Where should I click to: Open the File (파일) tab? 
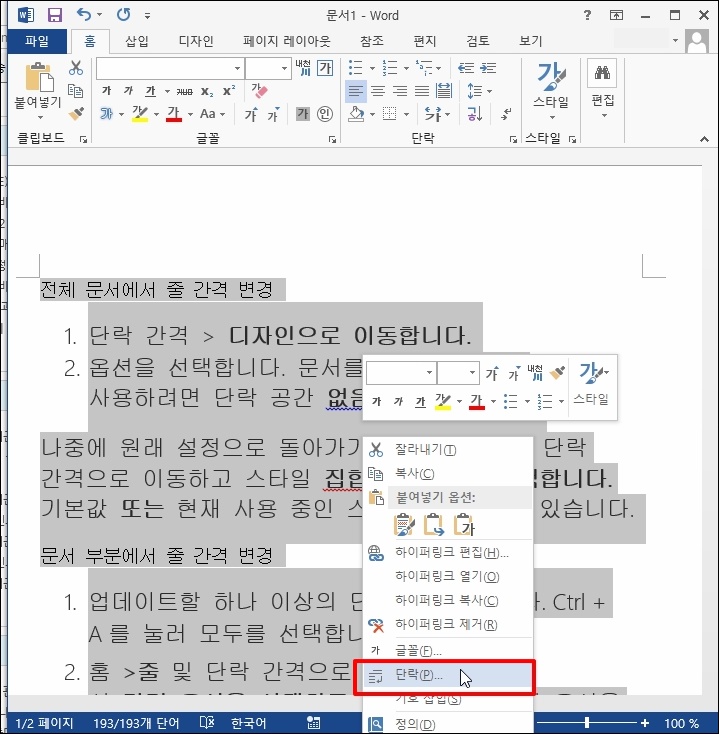[37, 41]
